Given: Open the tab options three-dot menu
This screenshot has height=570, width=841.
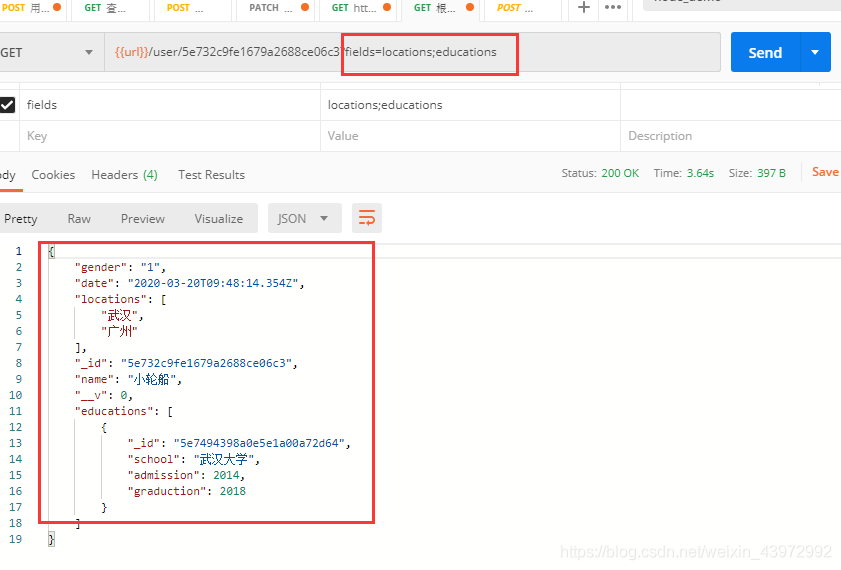Looking at the screenshot, I should point(613,8).
